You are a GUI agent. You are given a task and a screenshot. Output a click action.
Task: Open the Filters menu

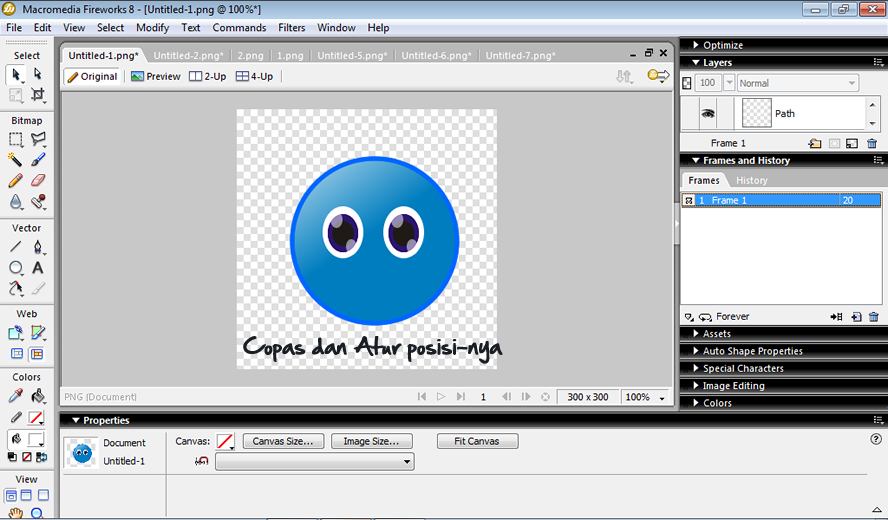coord(292,28)
